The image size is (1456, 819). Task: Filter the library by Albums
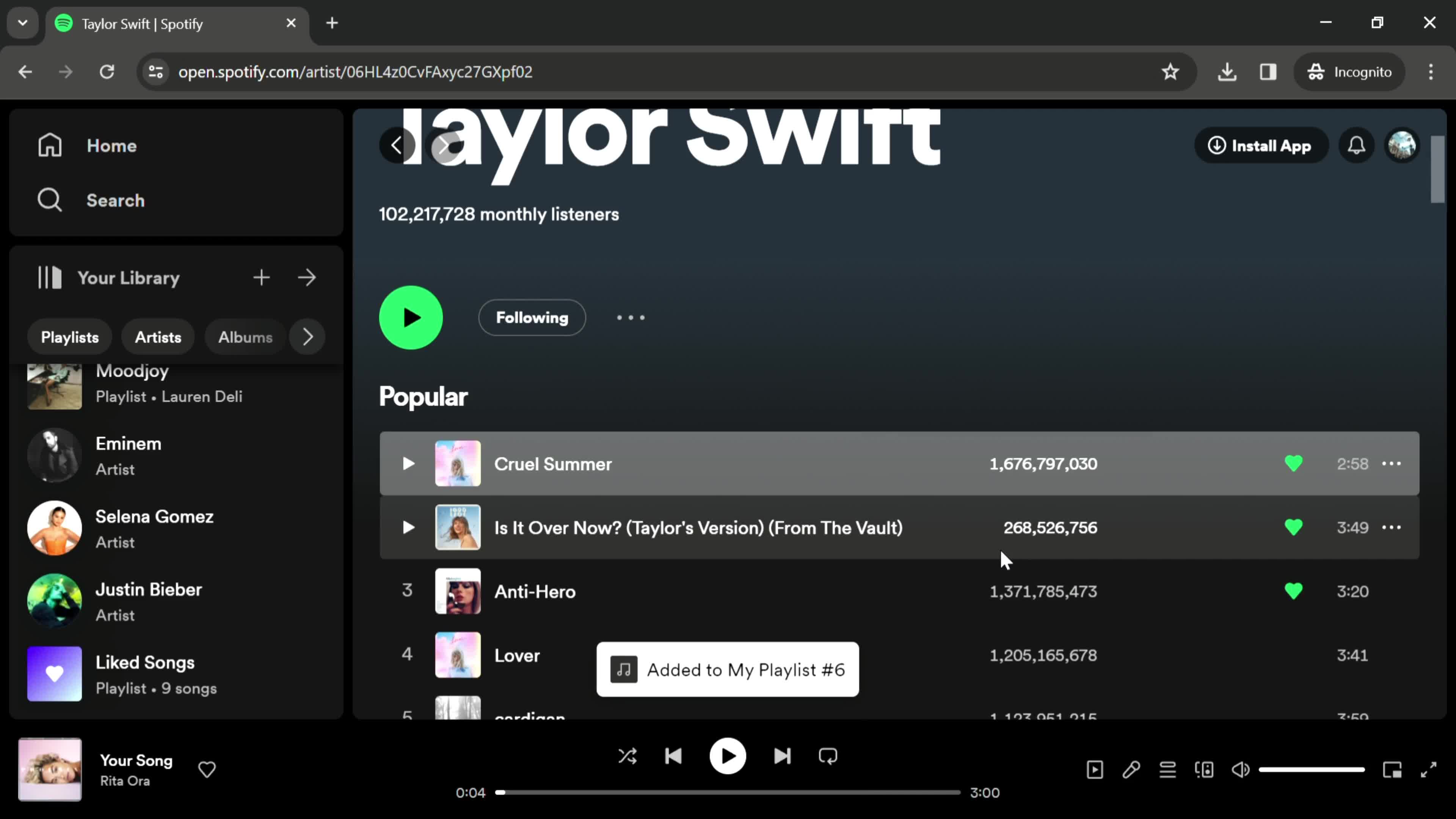(245, 337)
